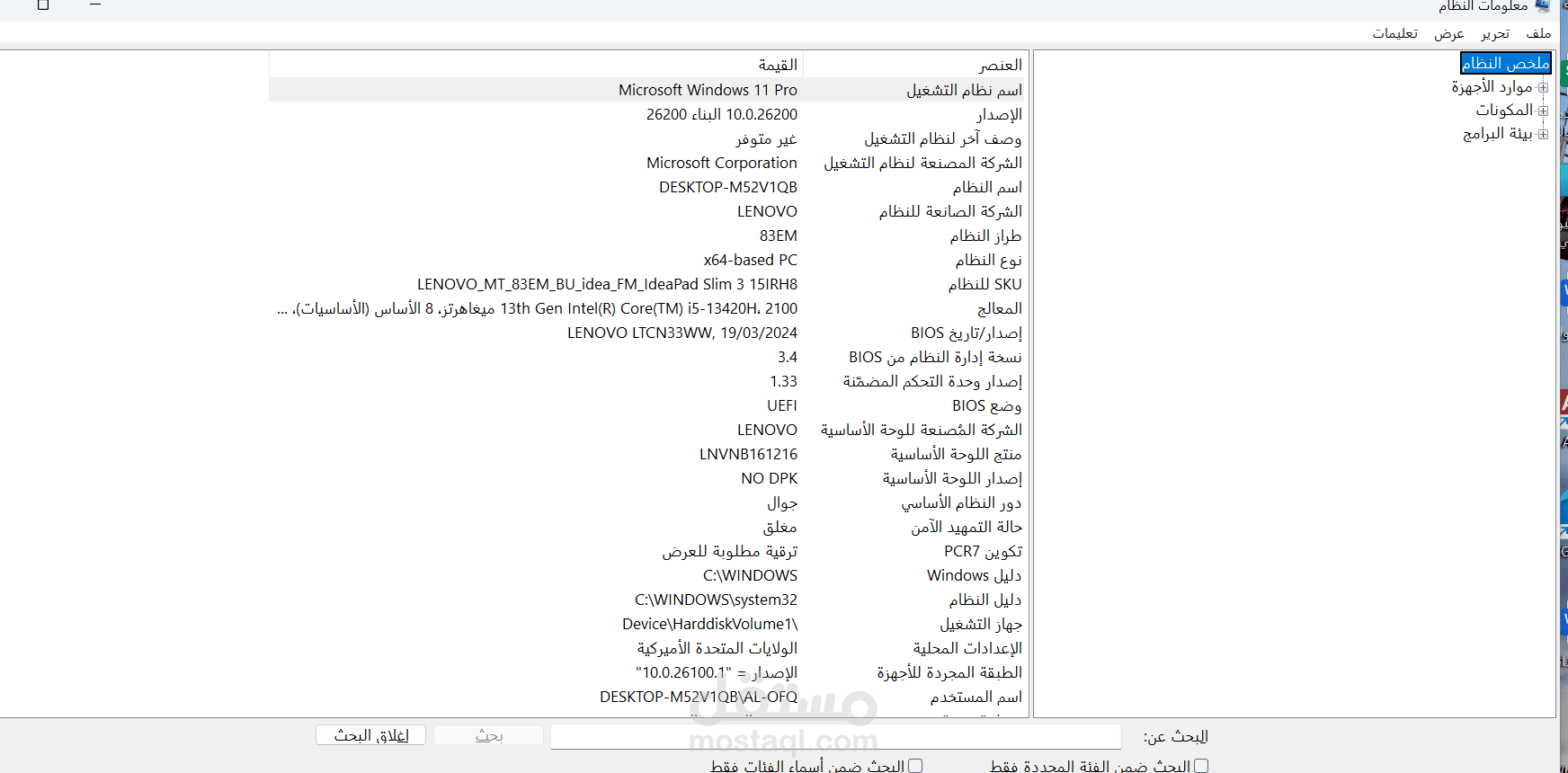Screen dimensions: 1568x773
Task: Expand the بيئة البرامج node
Action: [1543, 134]
